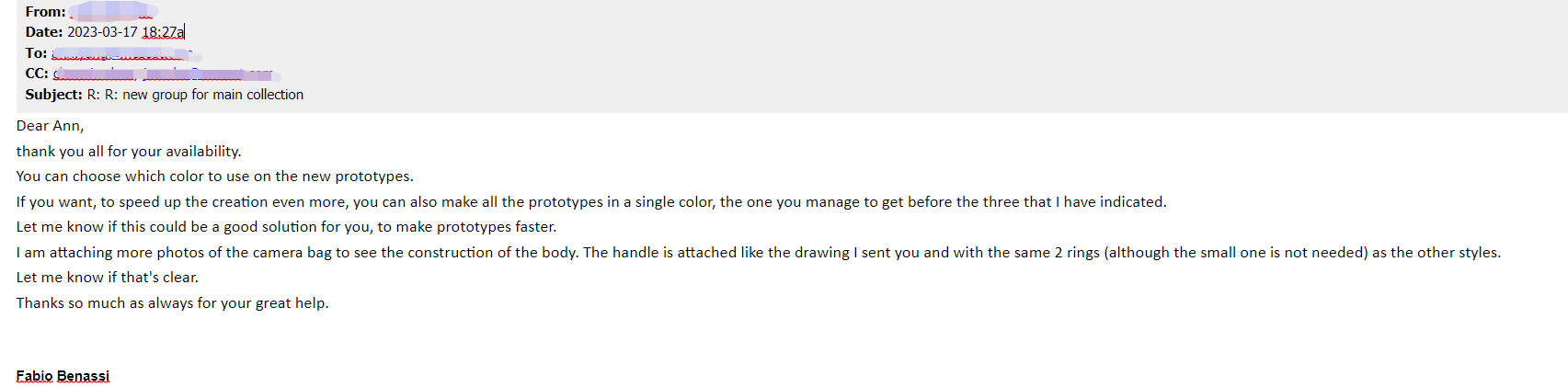
Task: Click the blurred sender in From field
Action: point(114,11)
